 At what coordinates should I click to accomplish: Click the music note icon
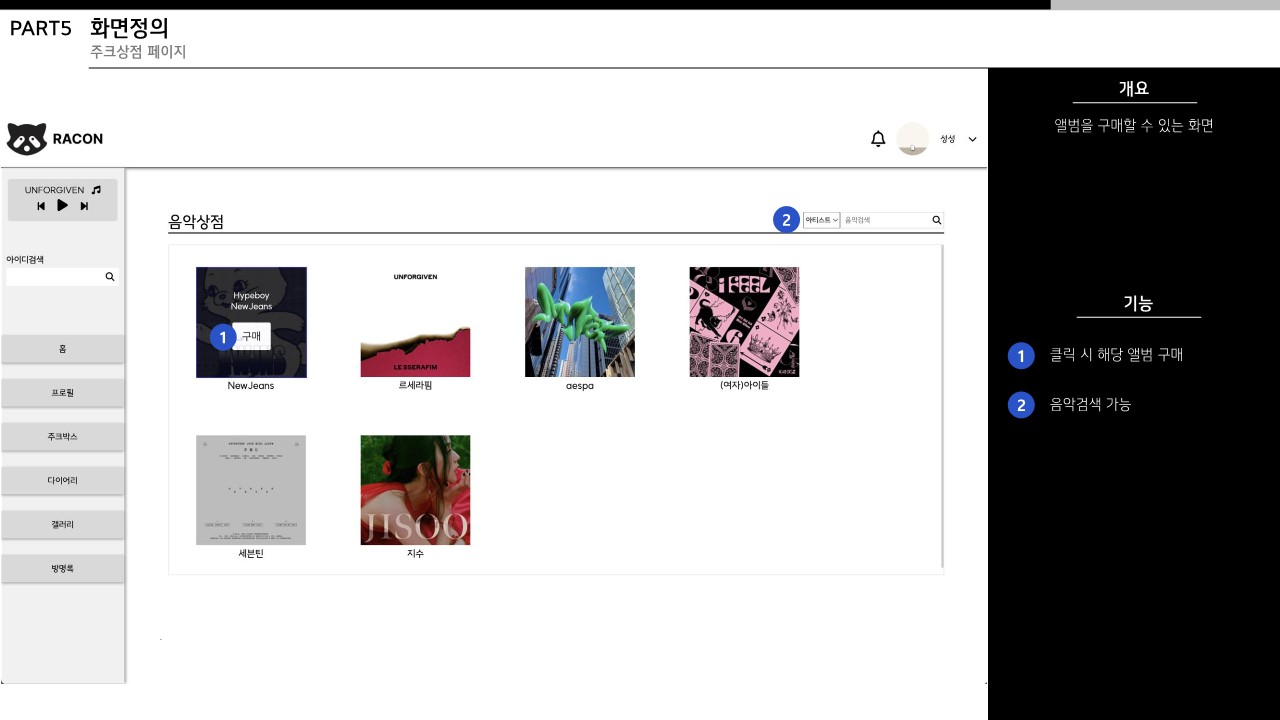(x=96, y=189)
